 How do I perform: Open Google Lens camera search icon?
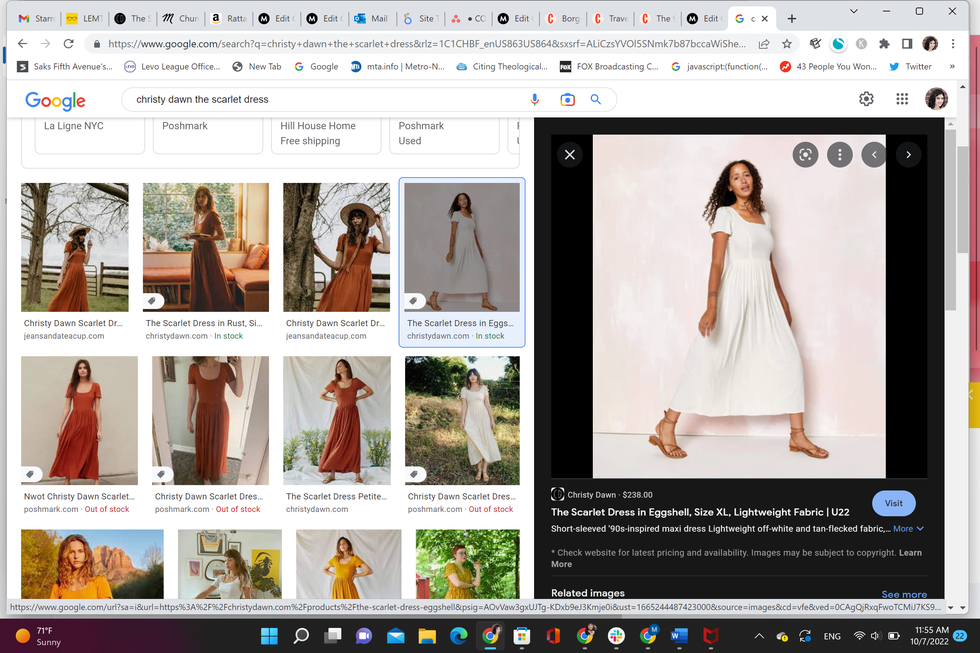pos(567,99)
